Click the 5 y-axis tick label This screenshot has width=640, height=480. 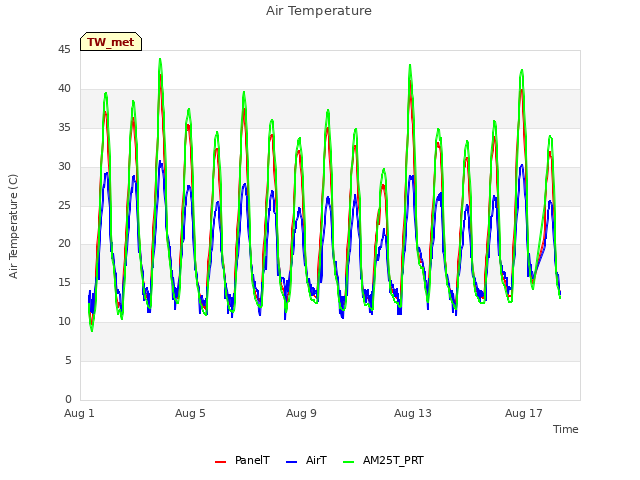tap(68, 360)
